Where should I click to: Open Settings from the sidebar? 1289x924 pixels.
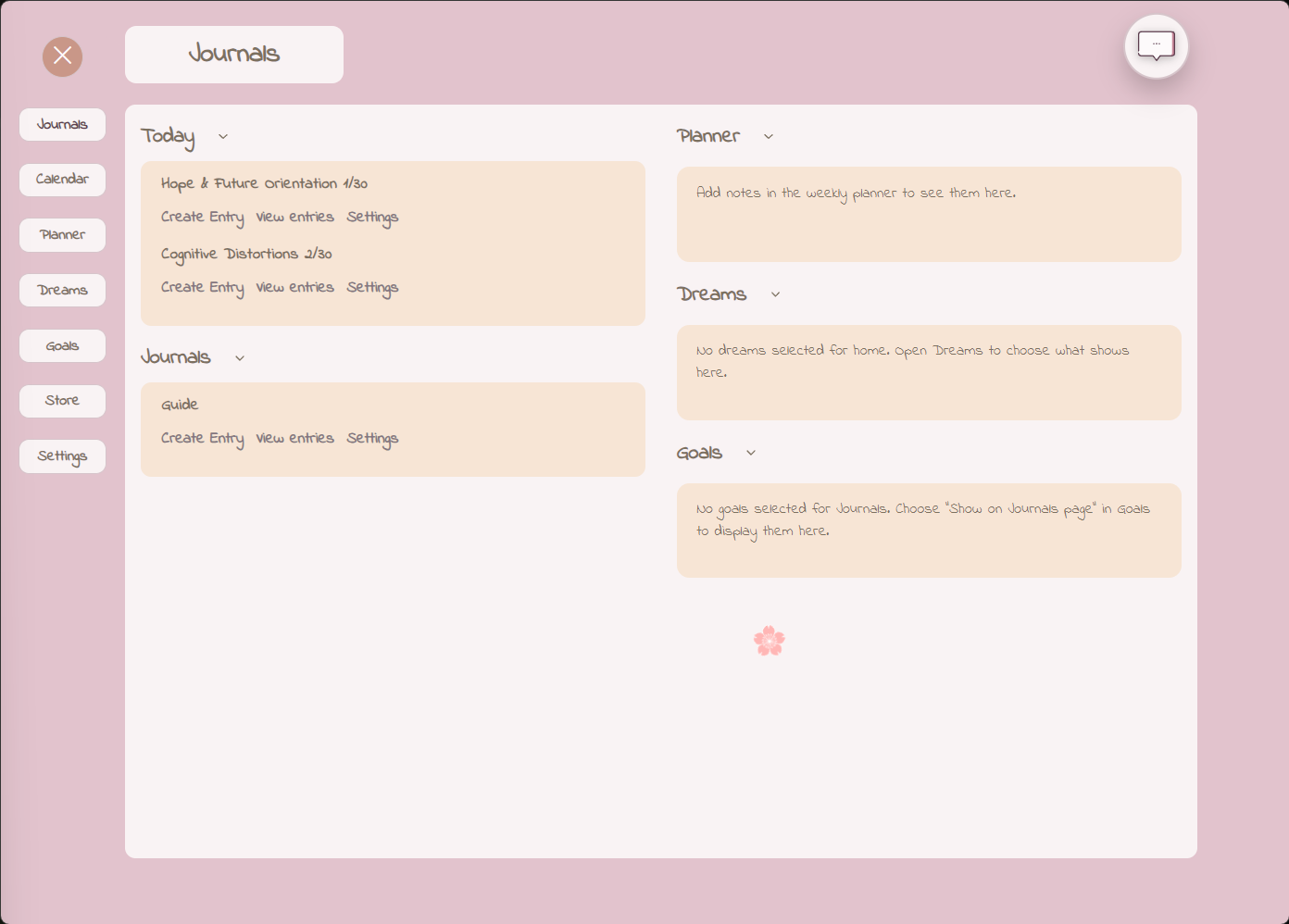[62, 456]
